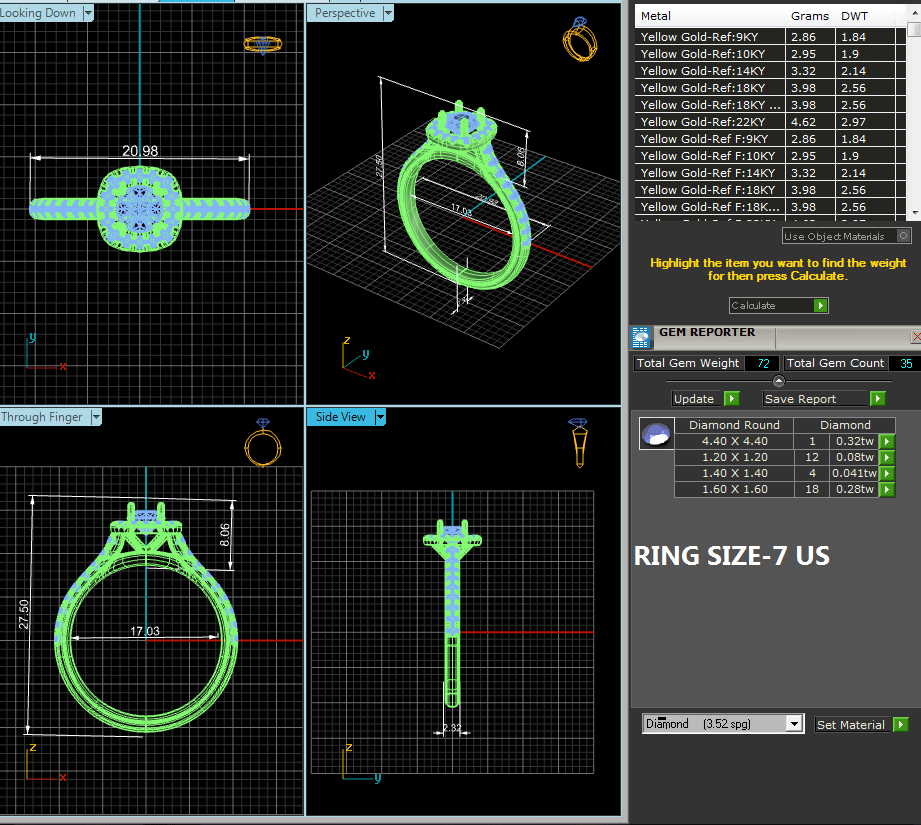Click green arrow for 1.20 X 1.20 diamond

pyautogui.click(x=886, y=458)
